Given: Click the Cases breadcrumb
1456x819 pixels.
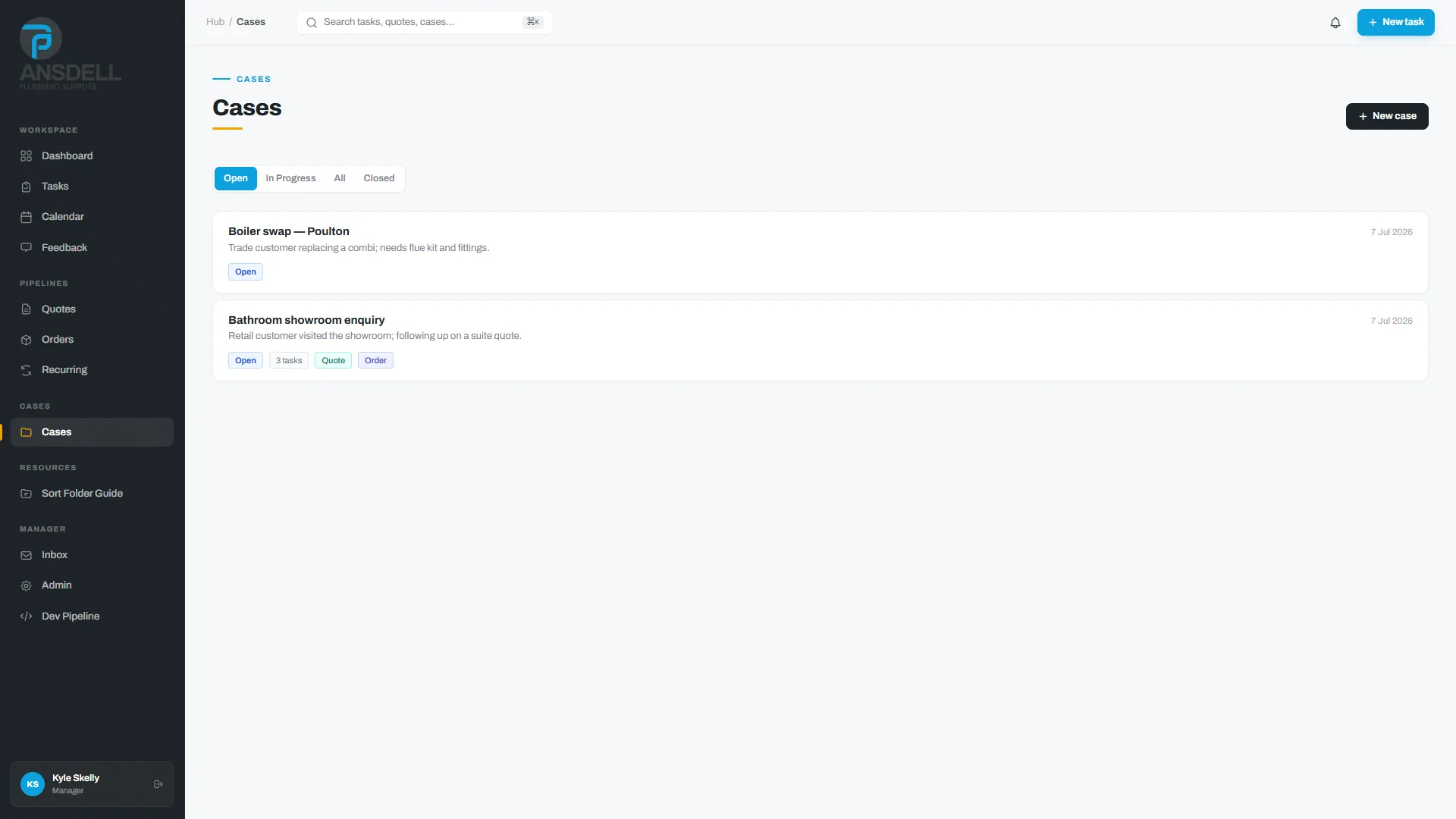Looking at the screenshot, I should tap(251, 22).
